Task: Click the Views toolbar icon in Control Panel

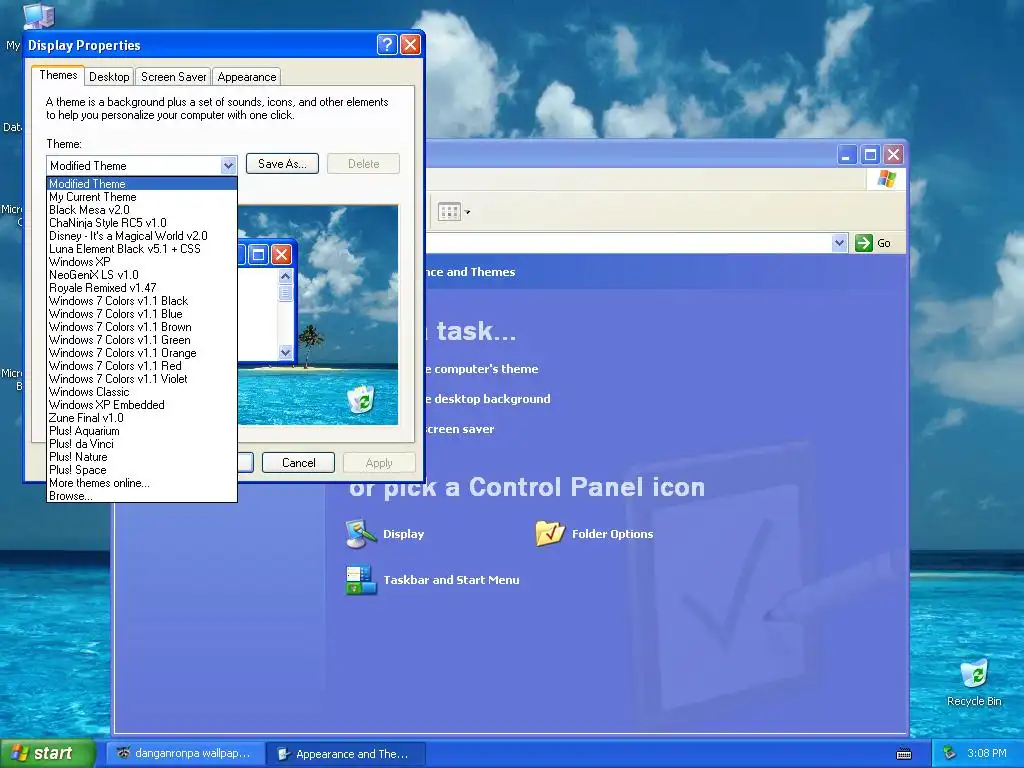Action: pyautogui.click(x=449, y=212)
